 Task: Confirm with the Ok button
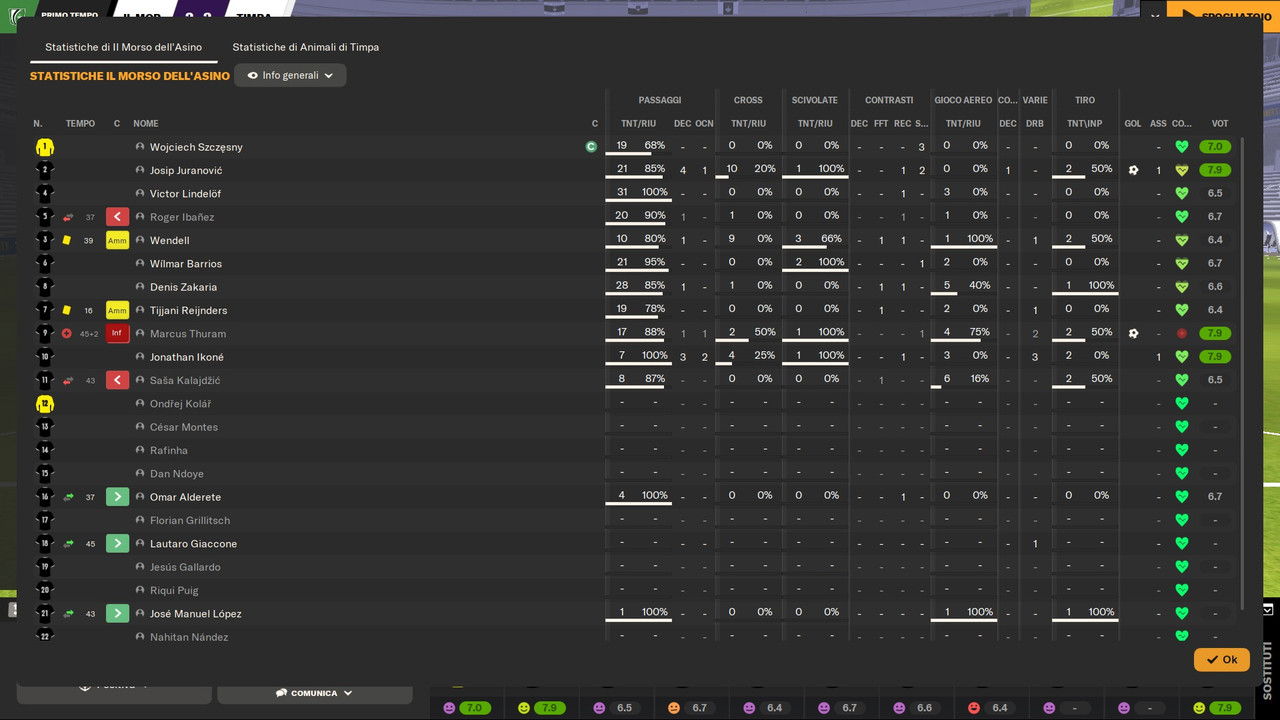[1221, 660]
